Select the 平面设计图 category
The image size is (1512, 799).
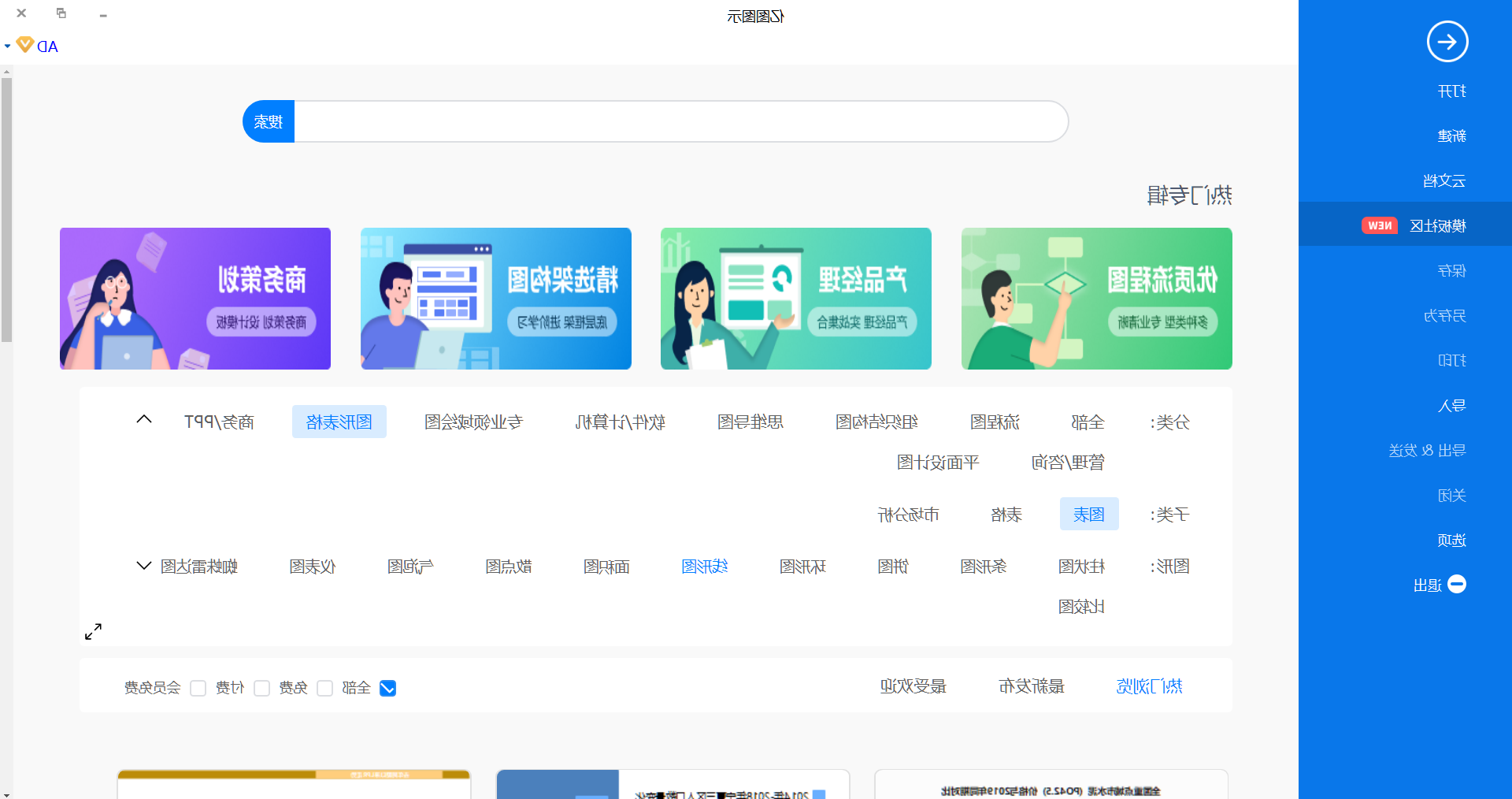938,463
